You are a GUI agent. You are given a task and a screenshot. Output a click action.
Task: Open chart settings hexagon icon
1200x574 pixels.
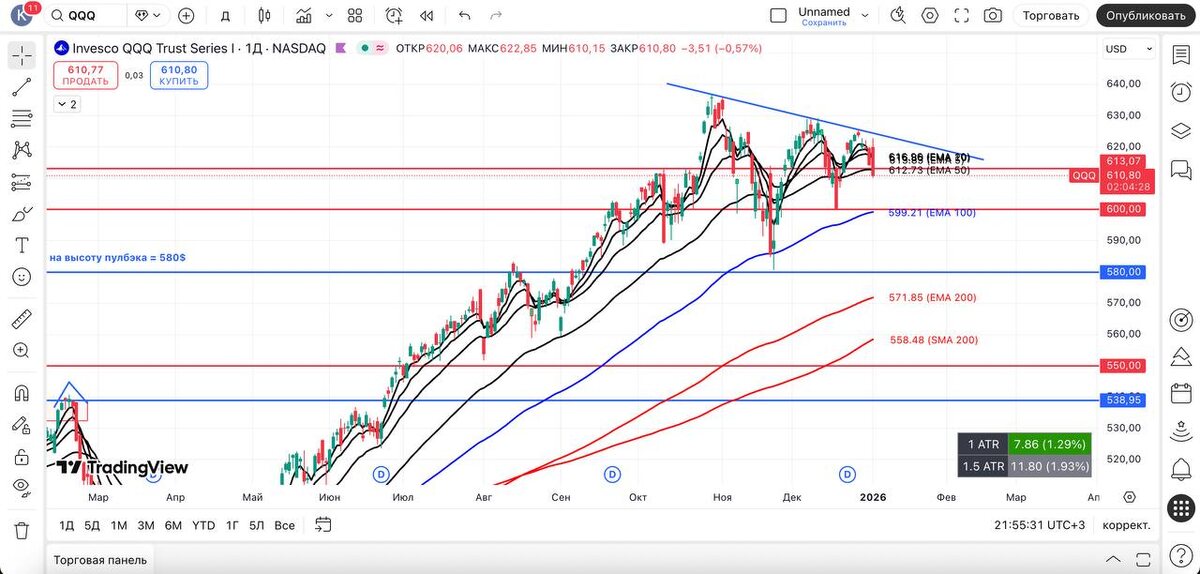click(x=930, y=15)
